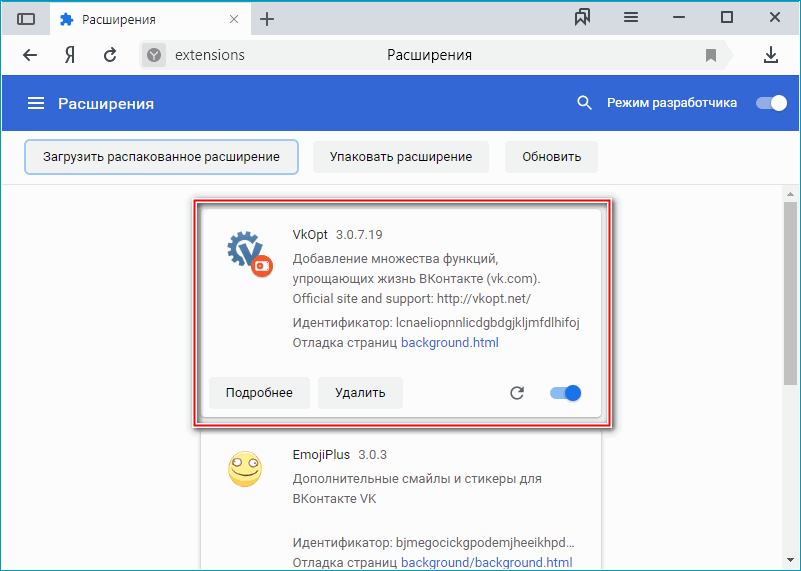Open VkOpt background.html debug link

(x=450, y=342)
